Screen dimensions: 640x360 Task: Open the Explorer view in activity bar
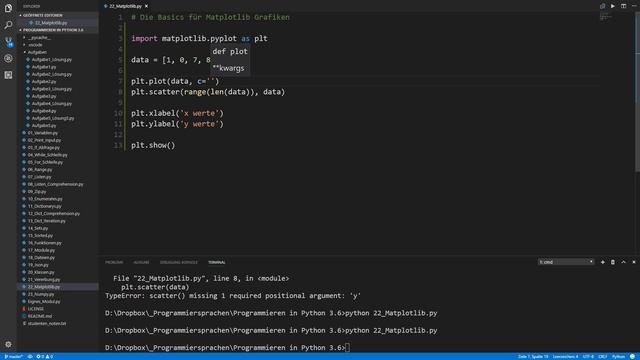pos(8,8)
